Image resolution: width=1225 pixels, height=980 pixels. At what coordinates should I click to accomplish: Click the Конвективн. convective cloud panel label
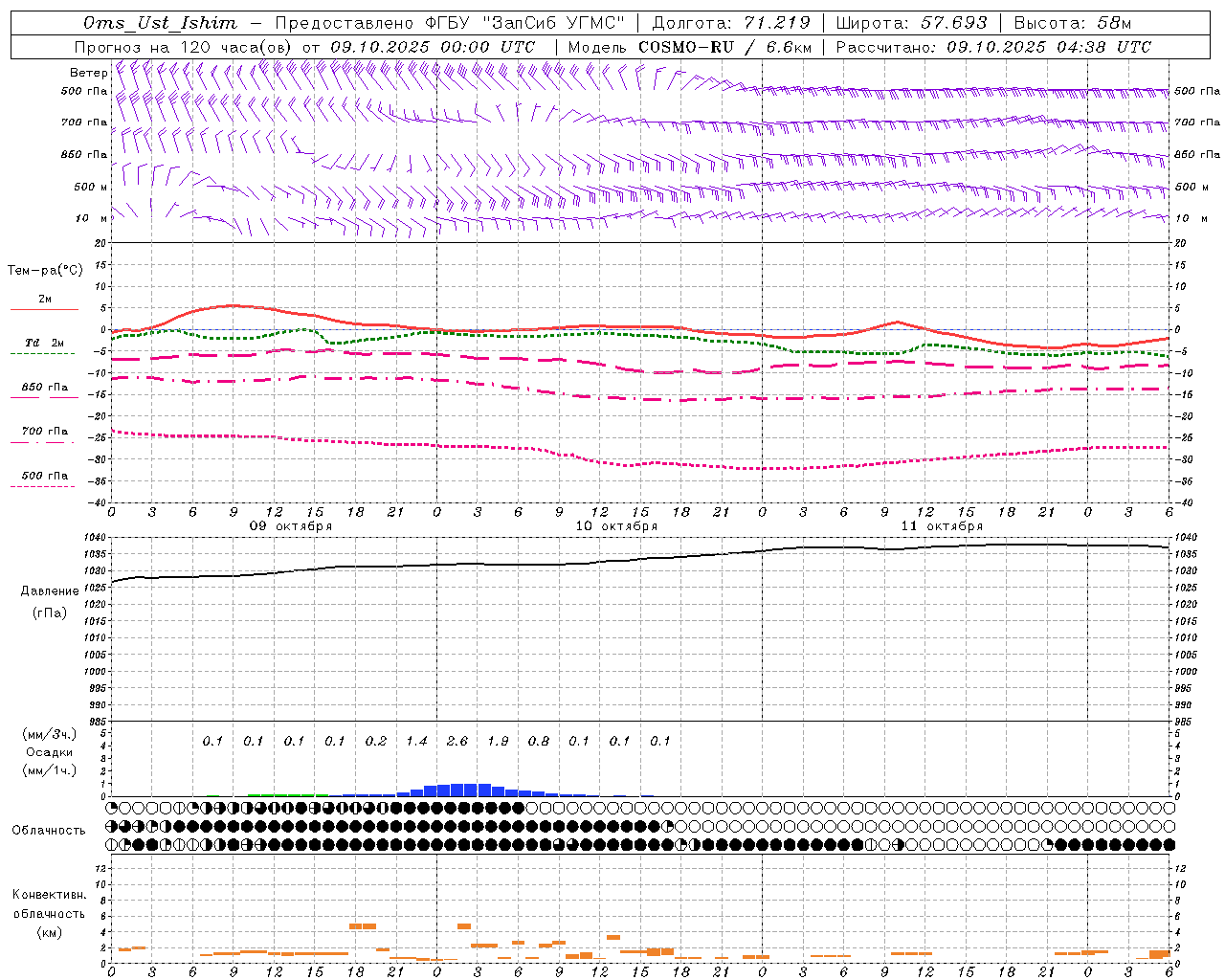click(x=49, y=895)
